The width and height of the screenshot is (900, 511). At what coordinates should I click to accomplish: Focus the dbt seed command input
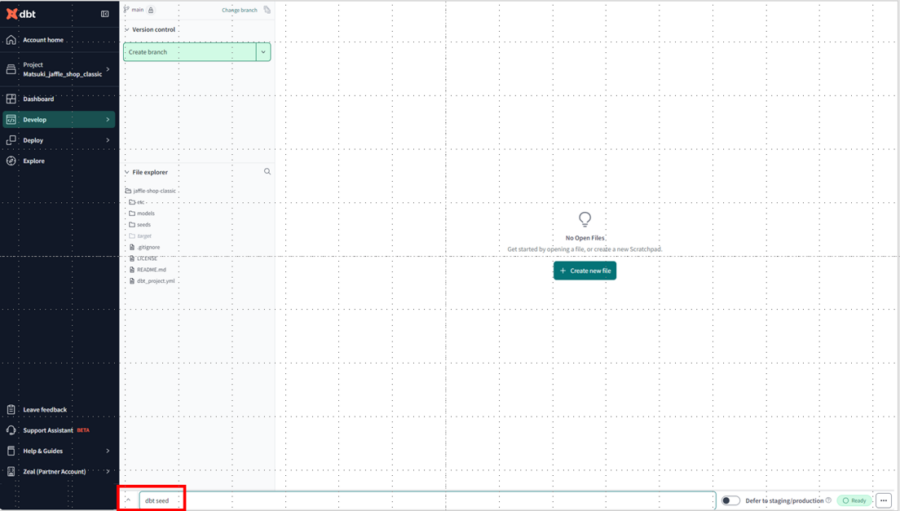tap(427, 501)
